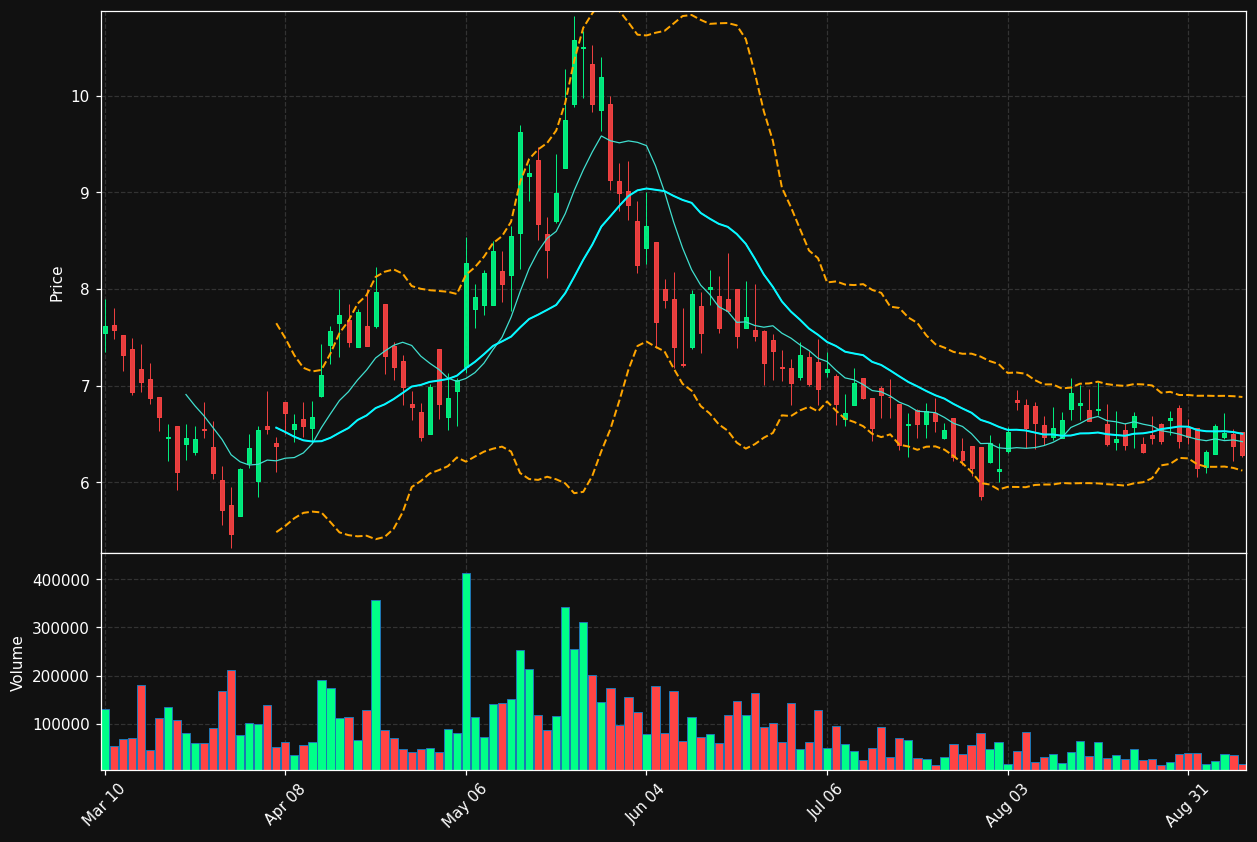This screenshot has height=842, width=1257.
Task: Click the 'Volume' y-axis title
Action: 18,663
